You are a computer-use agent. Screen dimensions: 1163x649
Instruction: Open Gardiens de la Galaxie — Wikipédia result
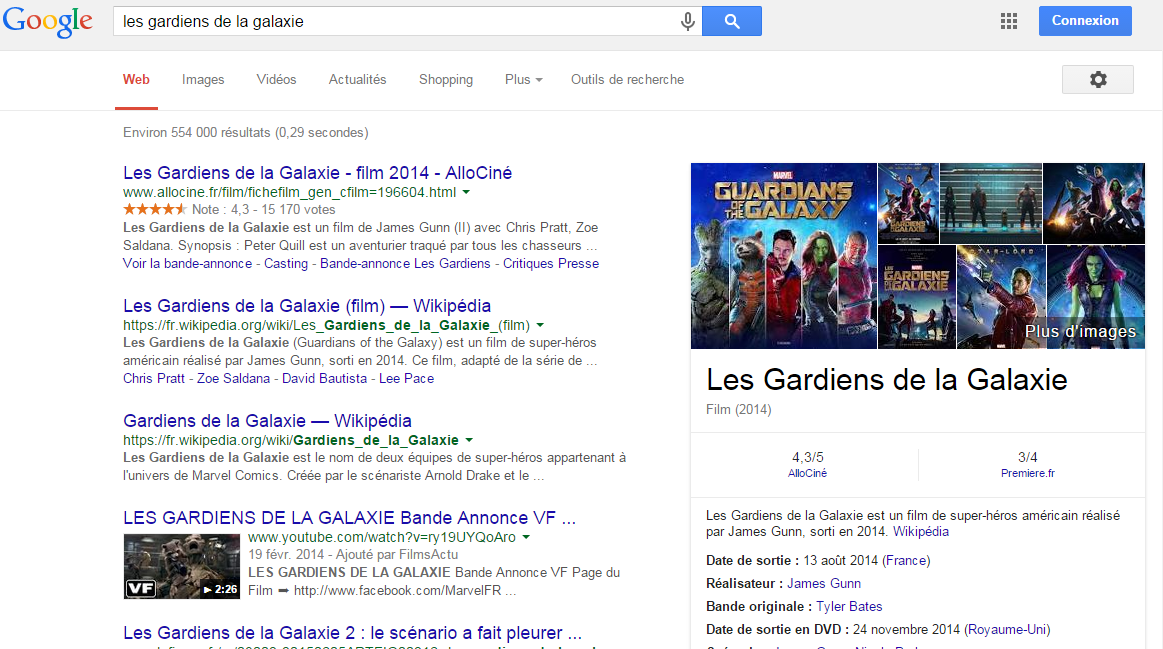[x=267, y=421]
